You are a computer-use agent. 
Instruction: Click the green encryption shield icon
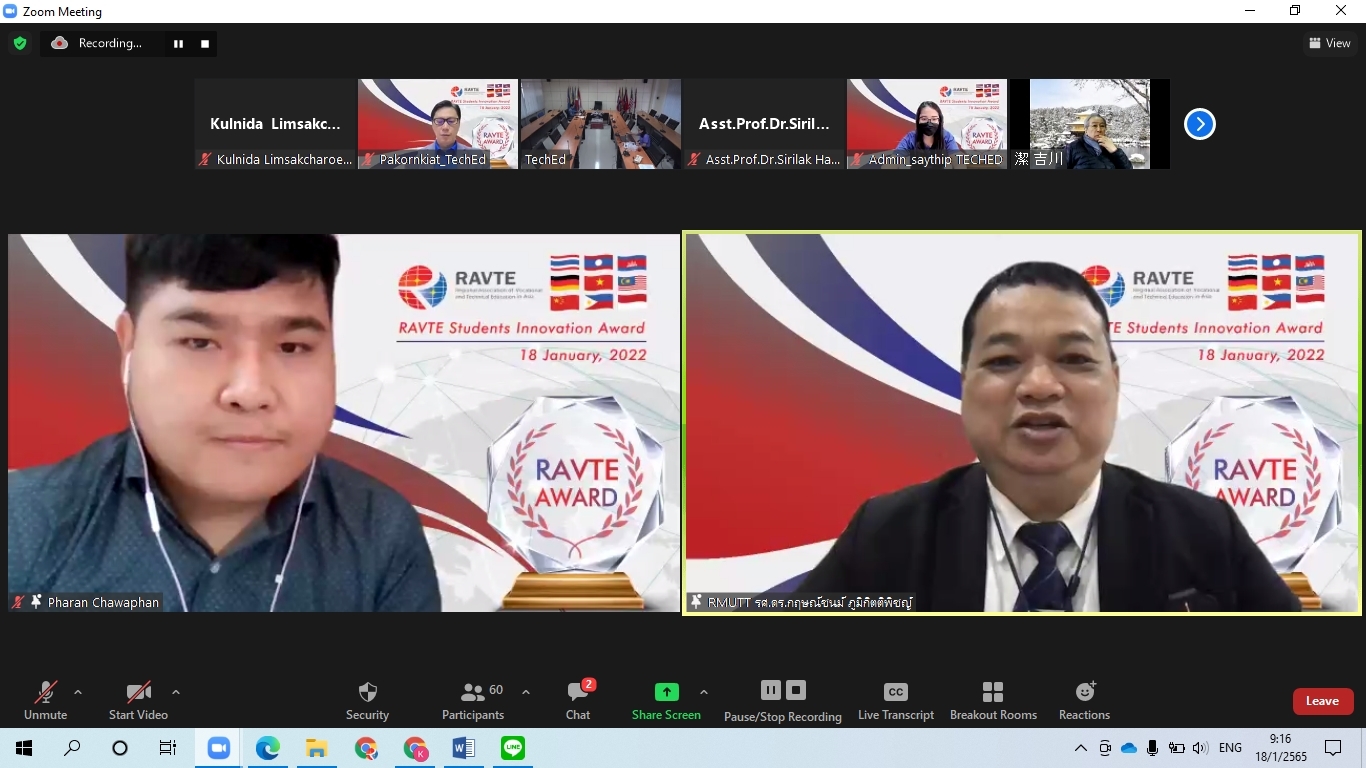point(19,43)
